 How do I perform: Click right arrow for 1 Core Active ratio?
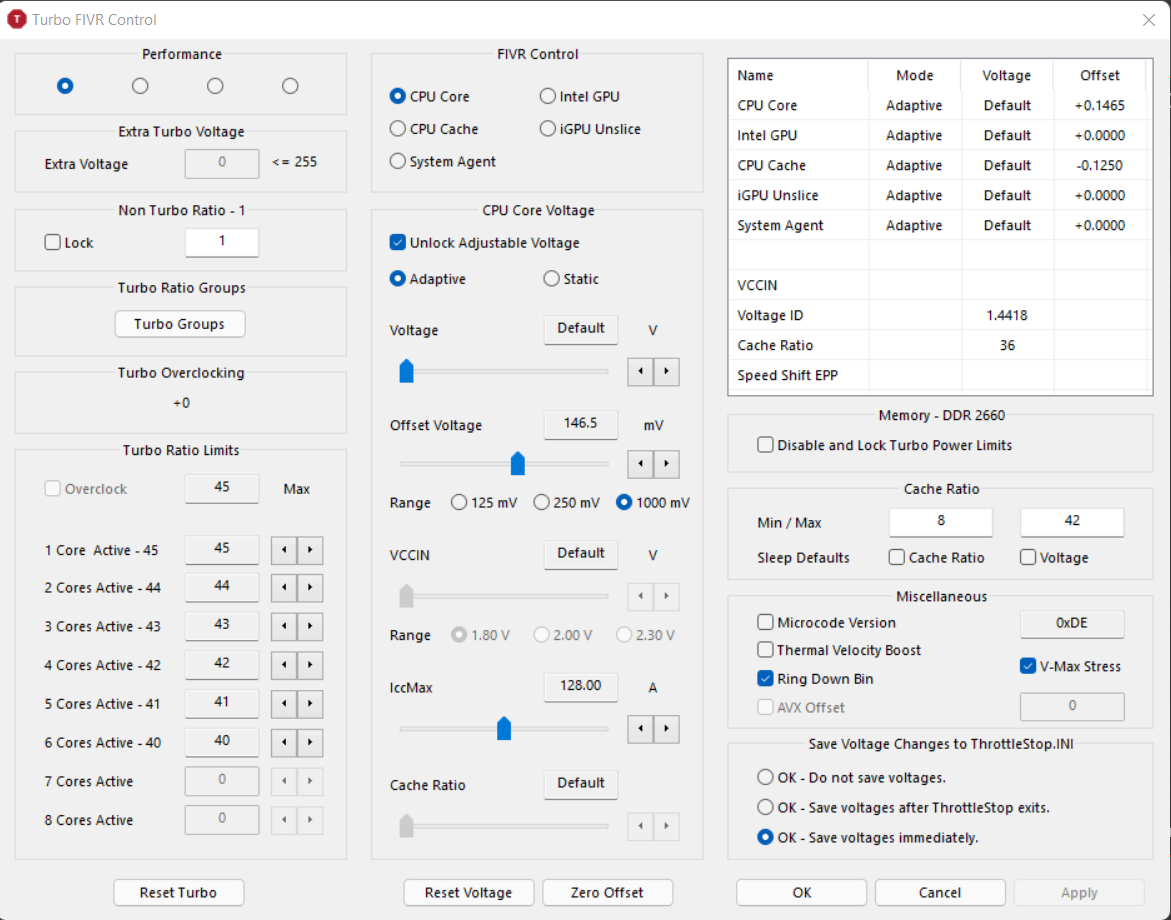pyautogui.click(x=310, y=550)
